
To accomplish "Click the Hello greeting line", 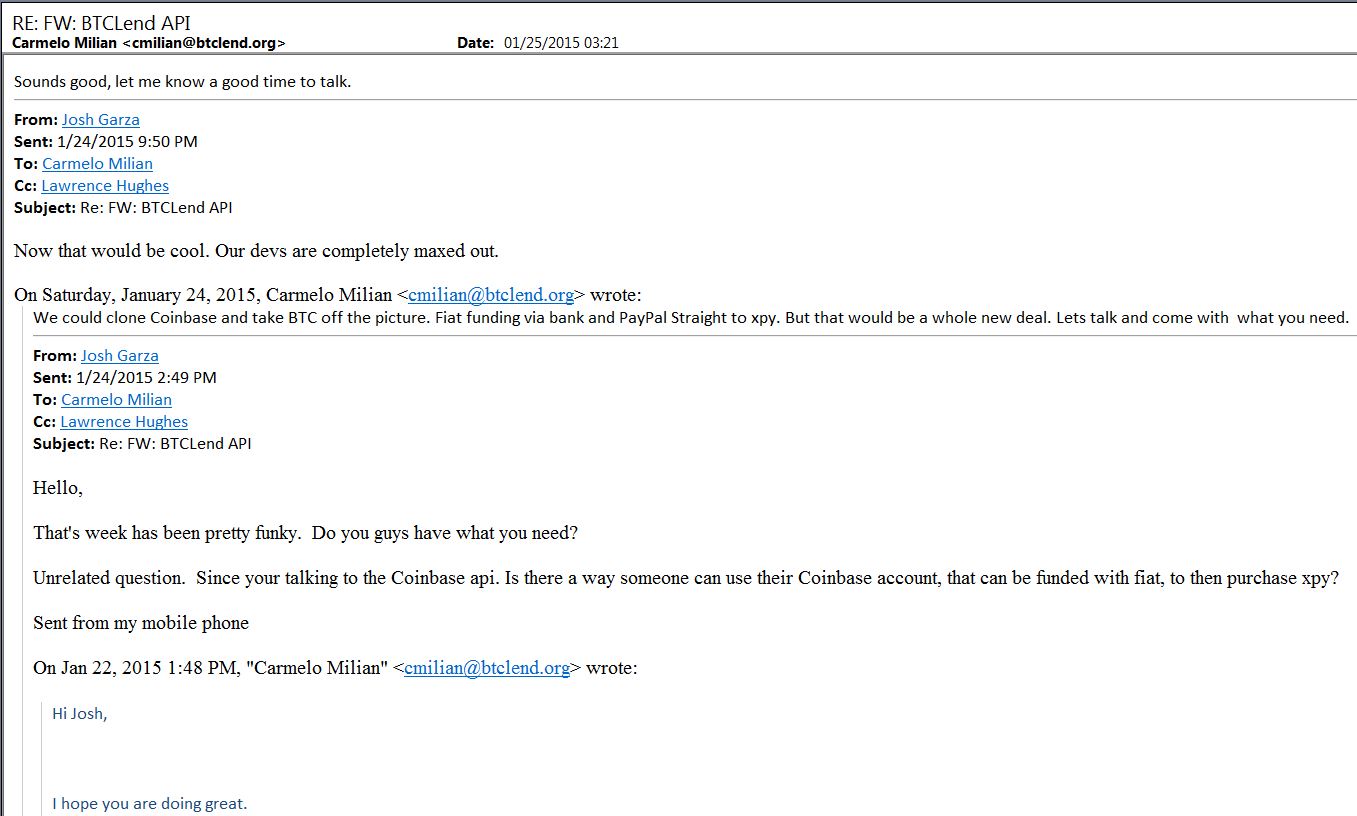I will (x=58, y=489).
